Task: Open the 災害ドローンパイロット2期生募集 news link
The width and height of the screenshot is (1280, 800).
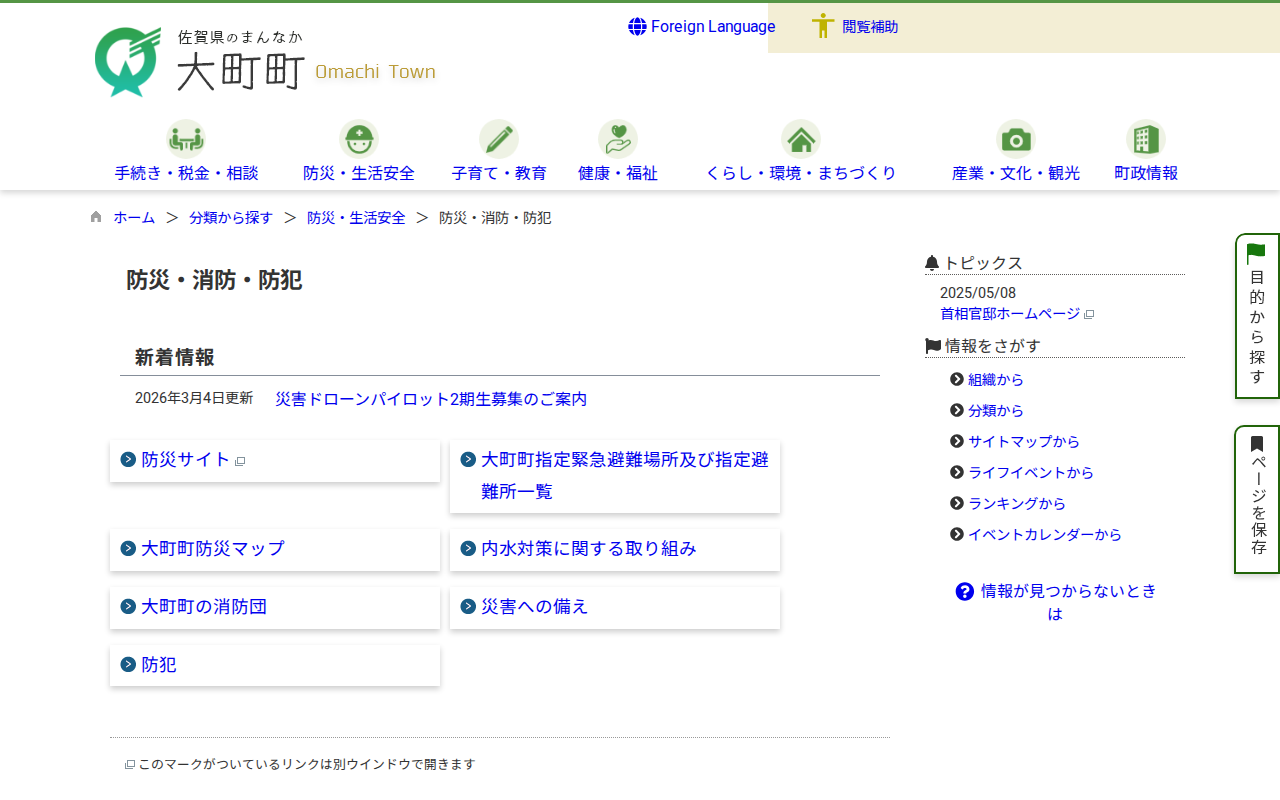Action: coord(431,399)
